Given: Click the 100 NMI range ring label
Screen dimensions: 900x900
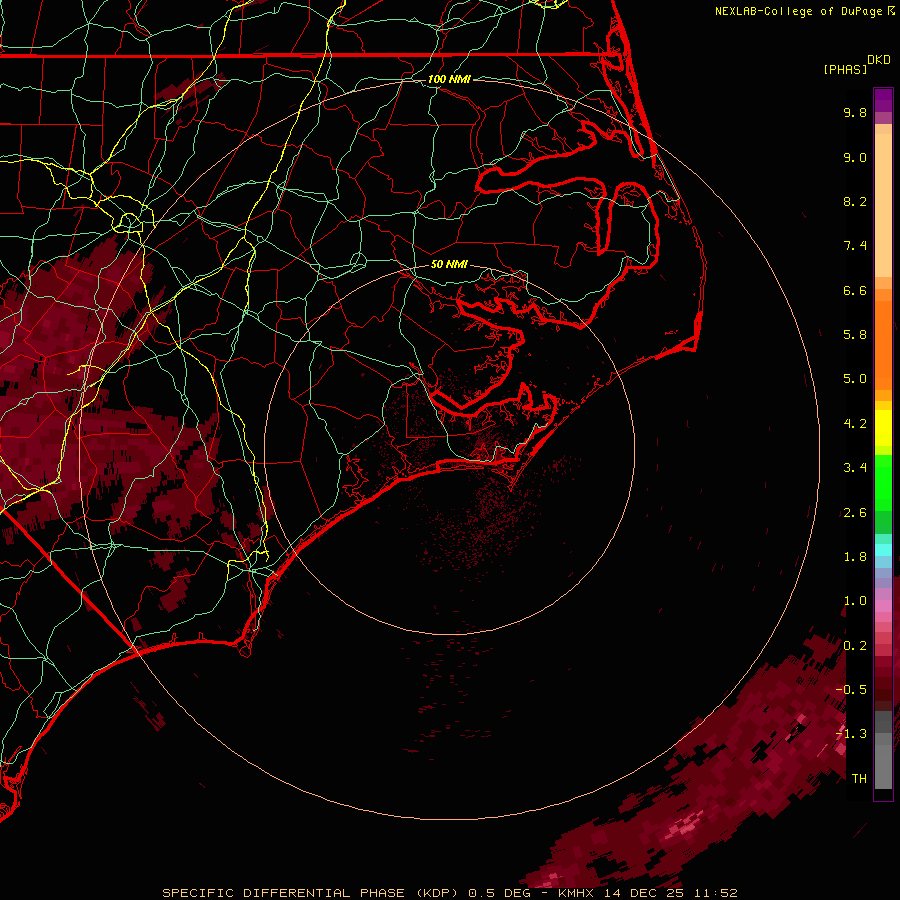Looking at the screenshot, I should click(449, 79).
